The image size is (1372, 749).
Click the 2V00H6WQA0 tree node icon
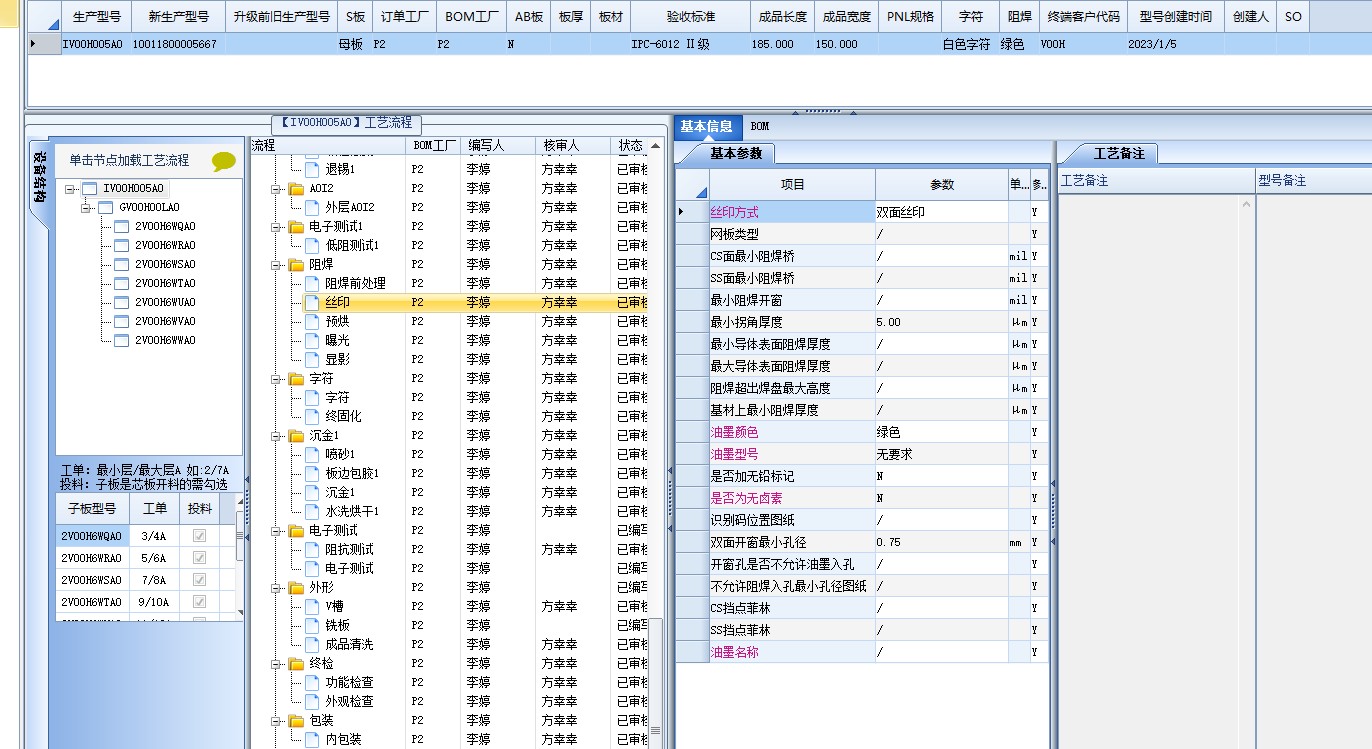pos(122,226)
